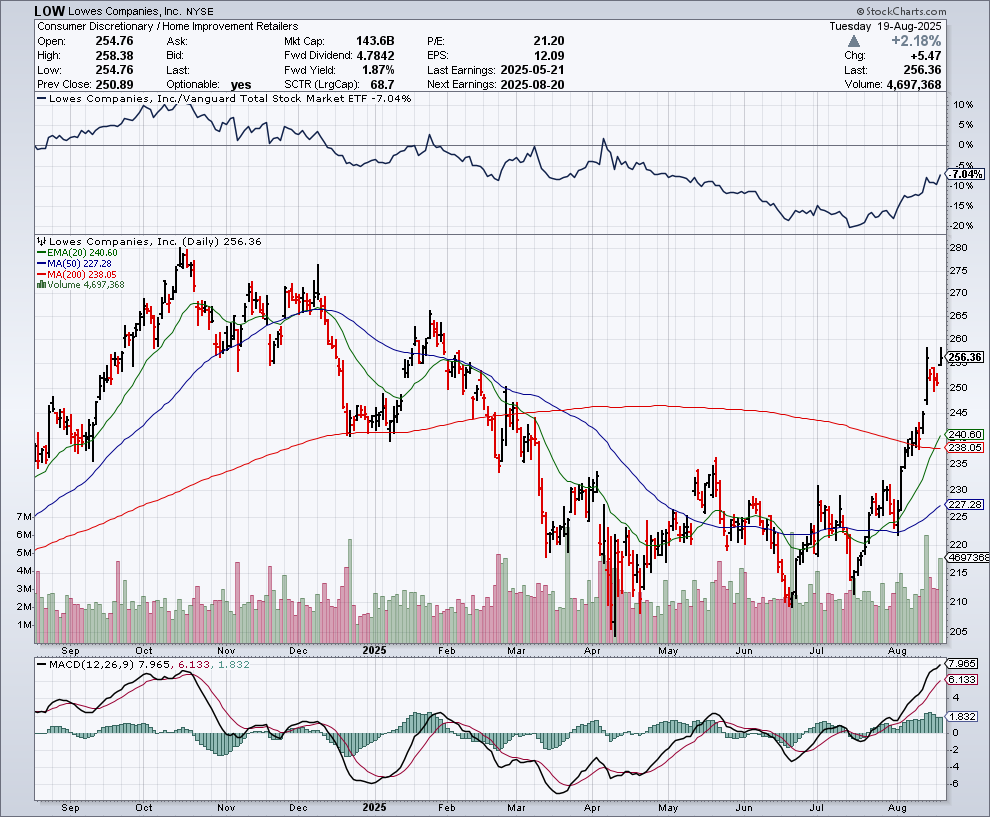This screenshot has height=817, width=990.
Task: Click the Optionable 'yes' value
Action: click(241, 85)
